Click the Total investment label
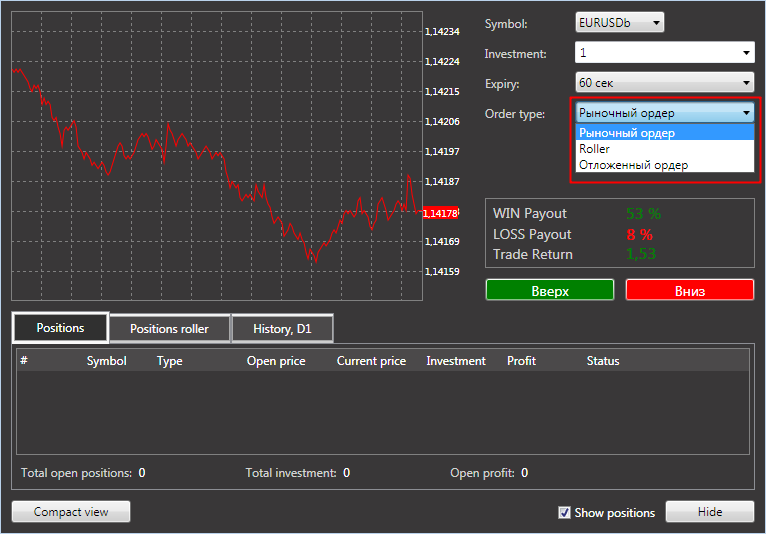Screen dimensions: 766x534 [291, 473]
